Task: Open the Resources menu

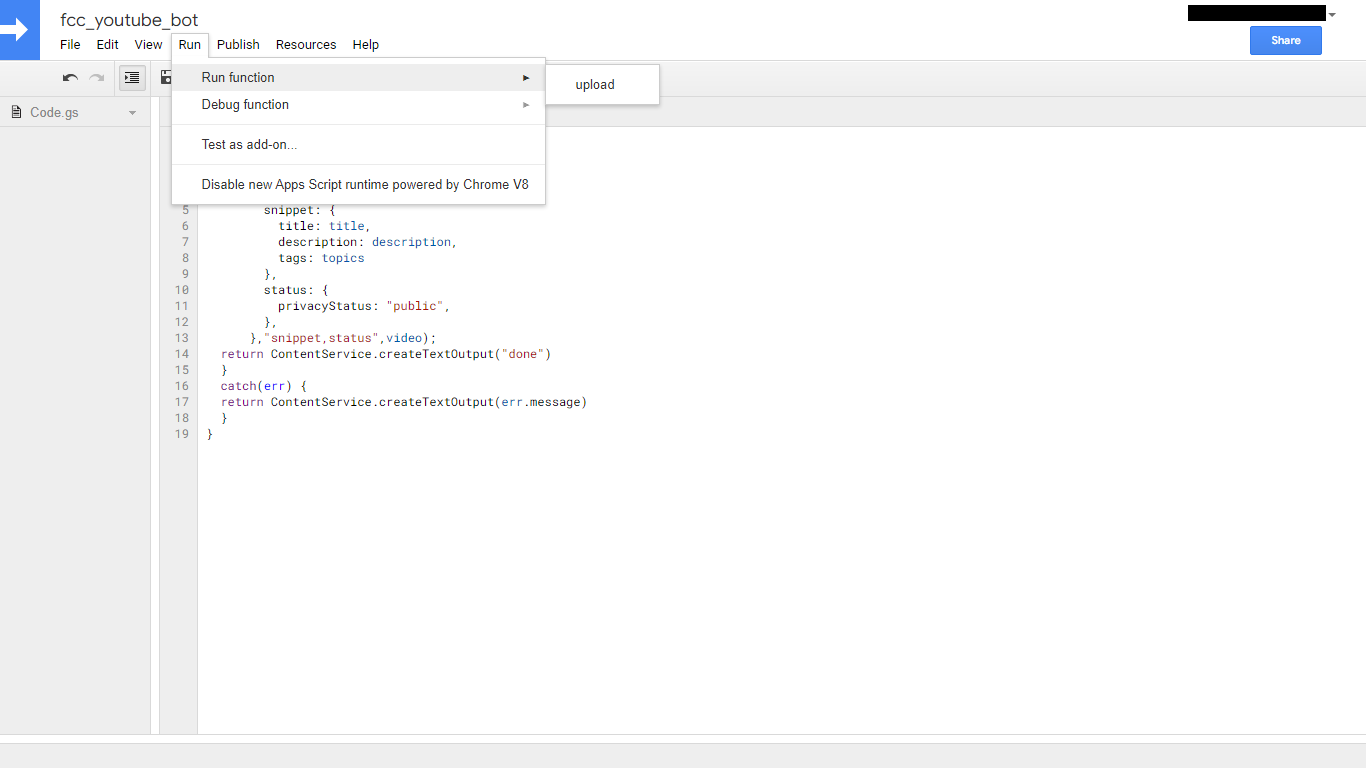Action: pos(306,45)
